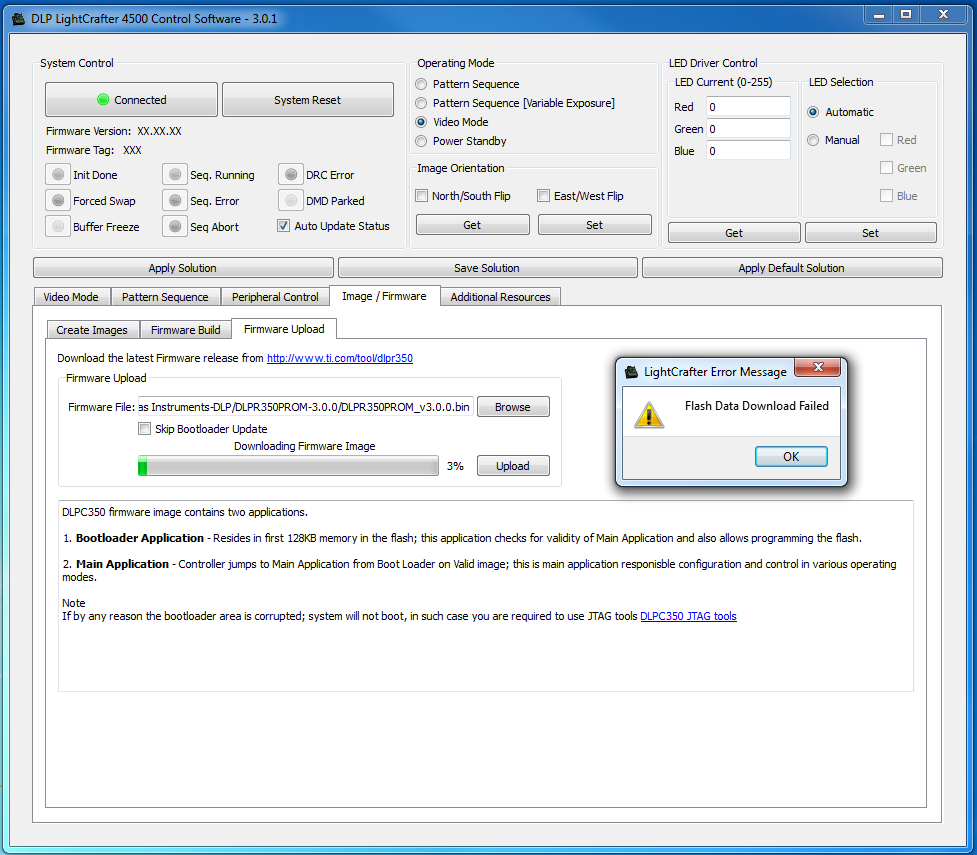Close the LightCrafter Error Message dialog

pyautogui.click(x=818, y=367)
